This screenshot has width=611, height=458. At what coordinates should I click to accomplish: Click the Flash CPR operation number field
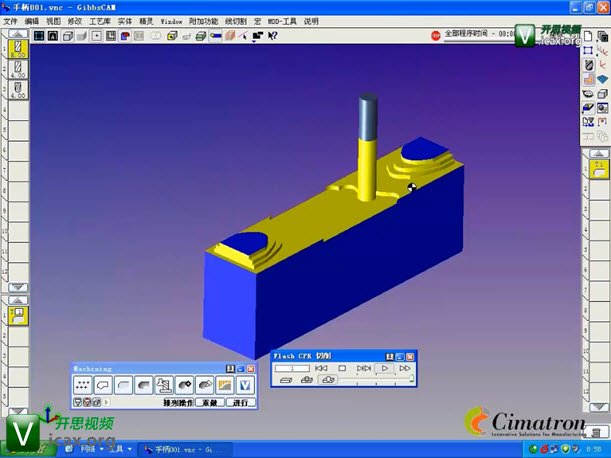[x=292, y=368]
